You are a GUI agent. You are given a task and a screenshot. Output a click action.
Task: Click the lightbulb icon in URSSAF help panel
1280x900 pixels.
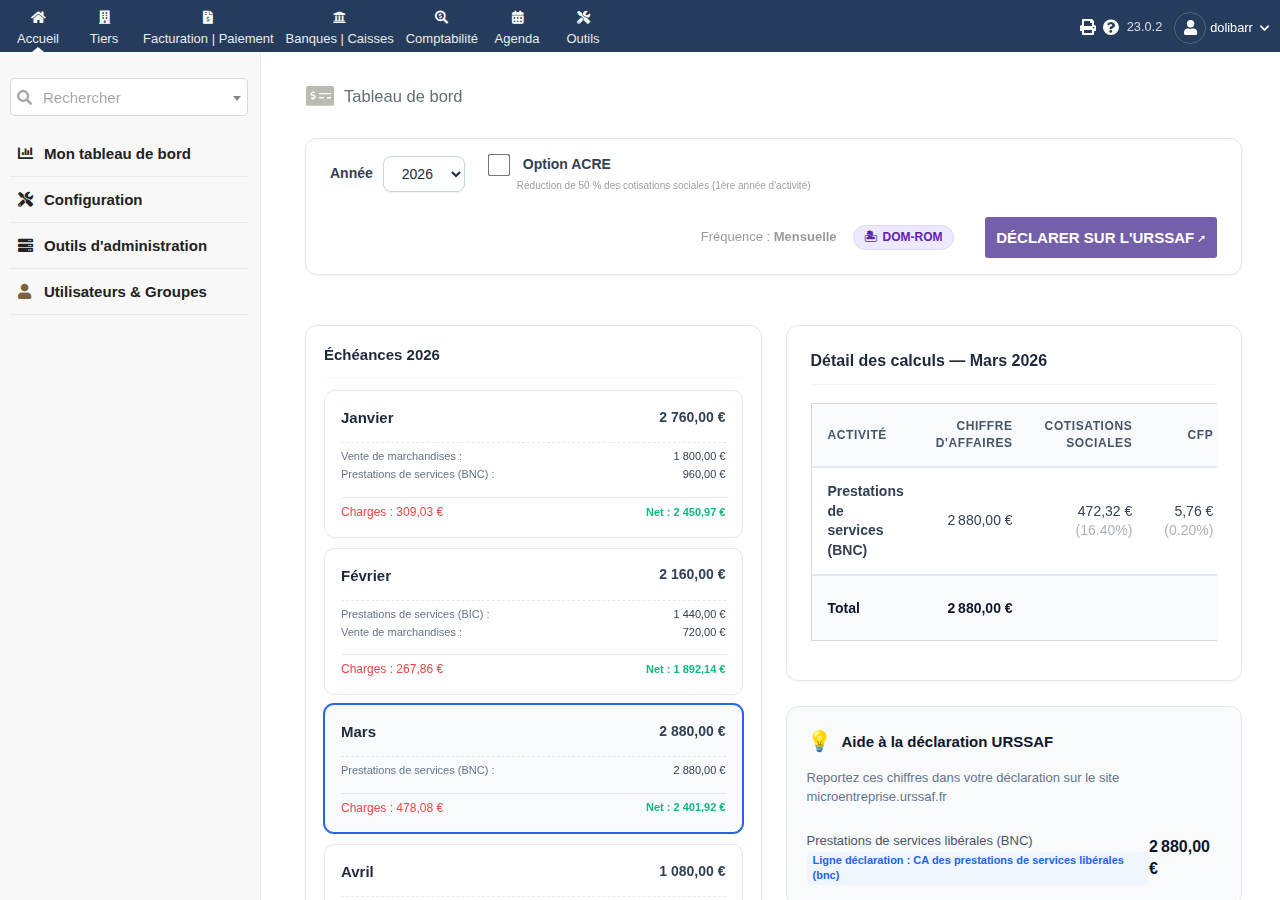pos(819,741)
